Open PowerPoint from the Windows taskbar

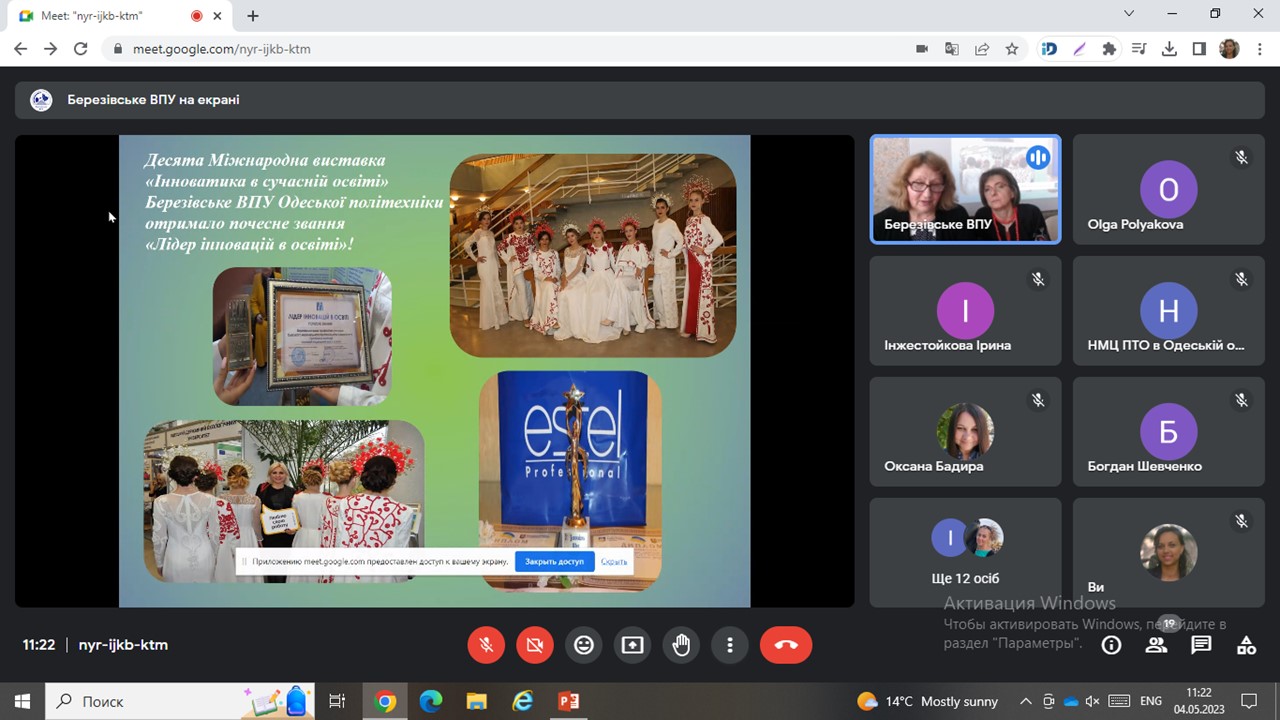tap(568, 701)
